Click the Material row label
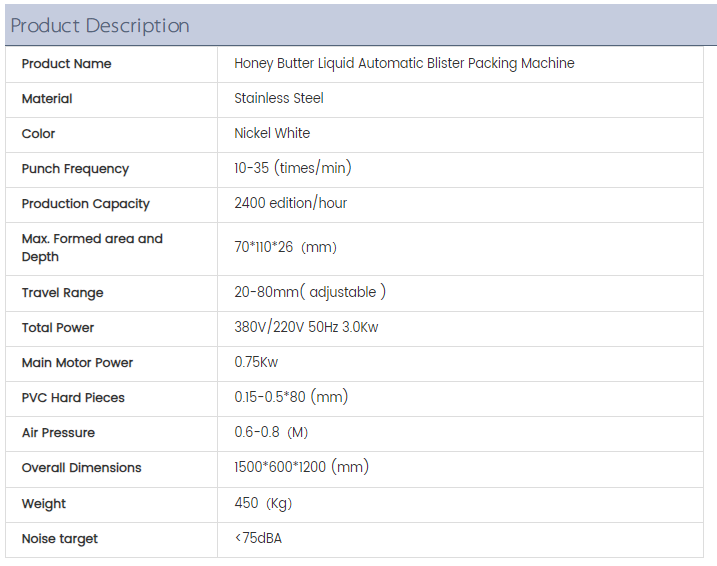Image resolution: width=717 pixels, height=566 pixels. pos(47,99)
